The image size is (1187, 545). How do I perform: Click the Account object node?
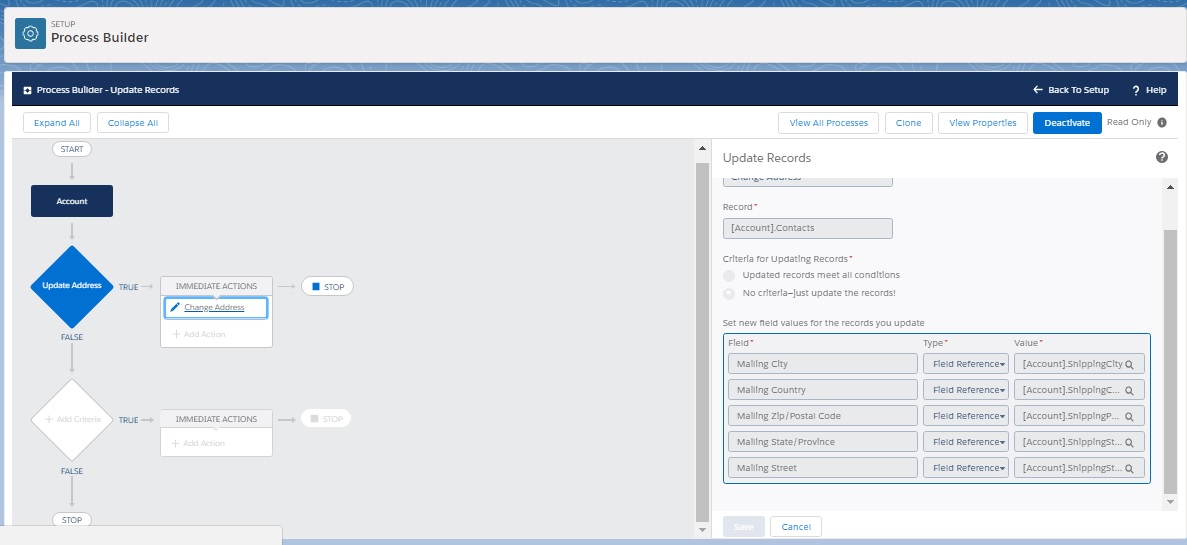(x=72, y=201)
